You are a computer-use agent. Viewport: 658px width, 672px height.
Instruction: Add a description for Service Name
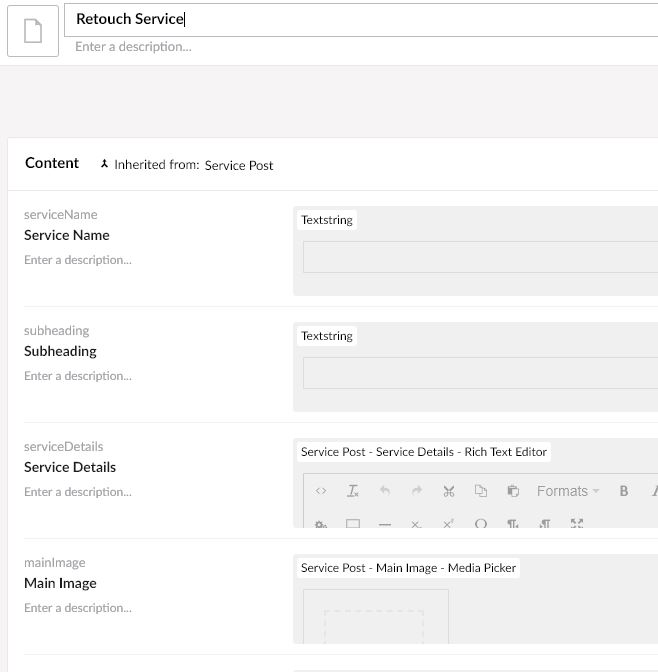tap(78, 260)
